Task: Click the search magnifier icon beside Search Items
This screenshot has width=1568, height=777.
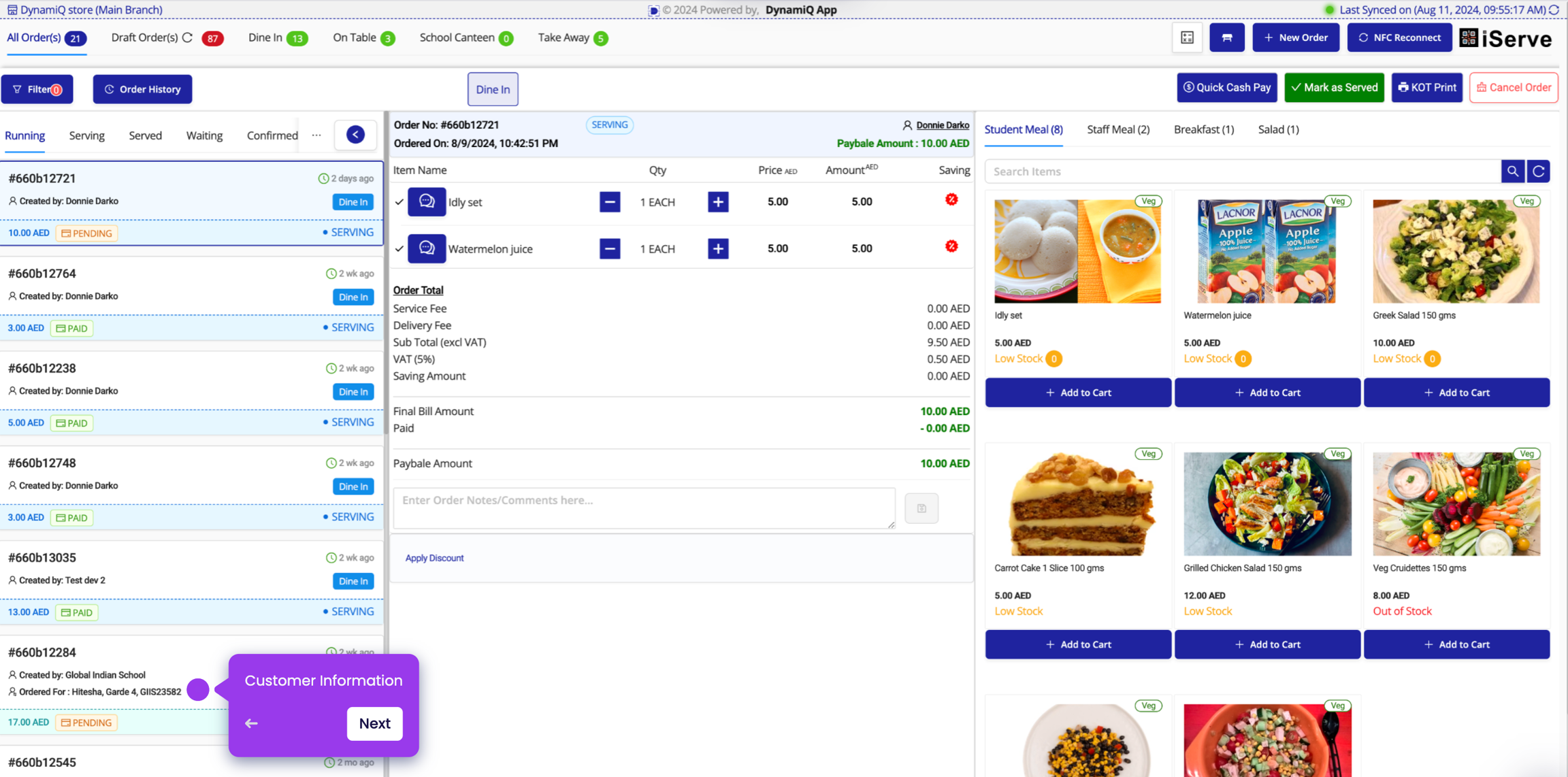Action: [x=1512, y=171]
